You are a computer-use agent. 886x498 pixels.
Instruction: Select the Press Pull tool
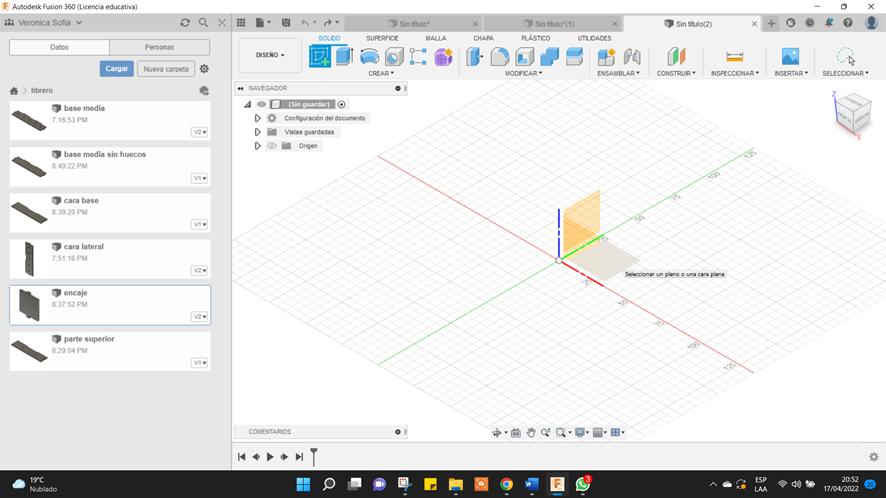pos(475,57)
